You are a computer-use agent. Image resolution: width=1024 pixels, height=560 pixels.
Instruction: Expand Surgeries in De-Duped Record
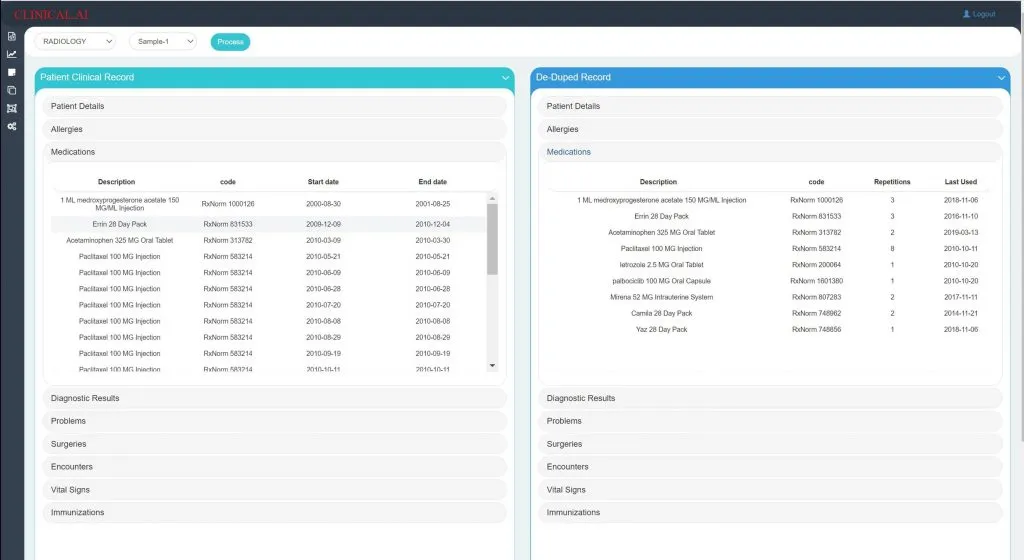[770, 444]
